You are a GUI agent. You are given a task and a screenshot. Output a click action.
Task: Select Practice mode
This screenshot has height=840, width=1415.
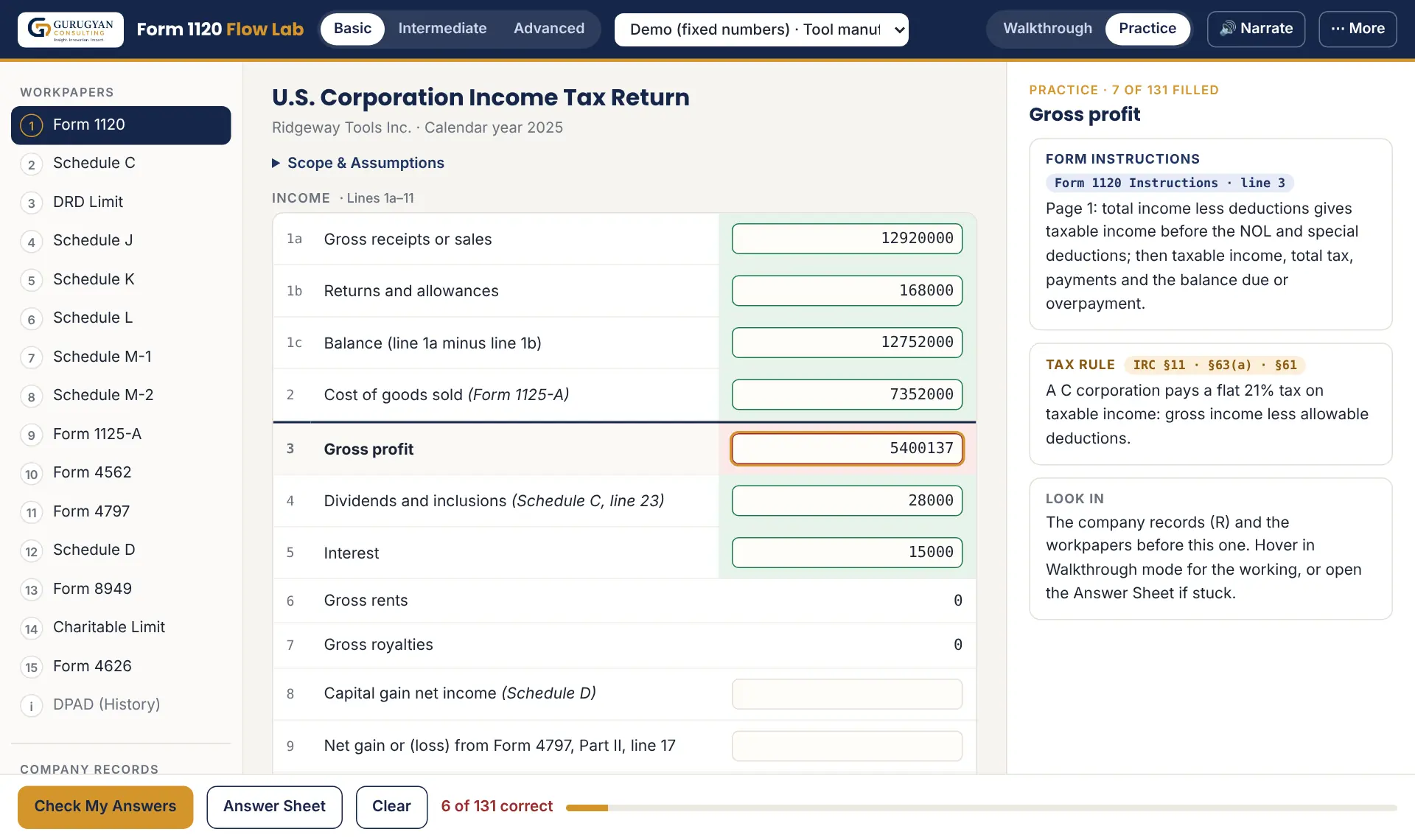pyautogui.click(x=1147, y=29)
